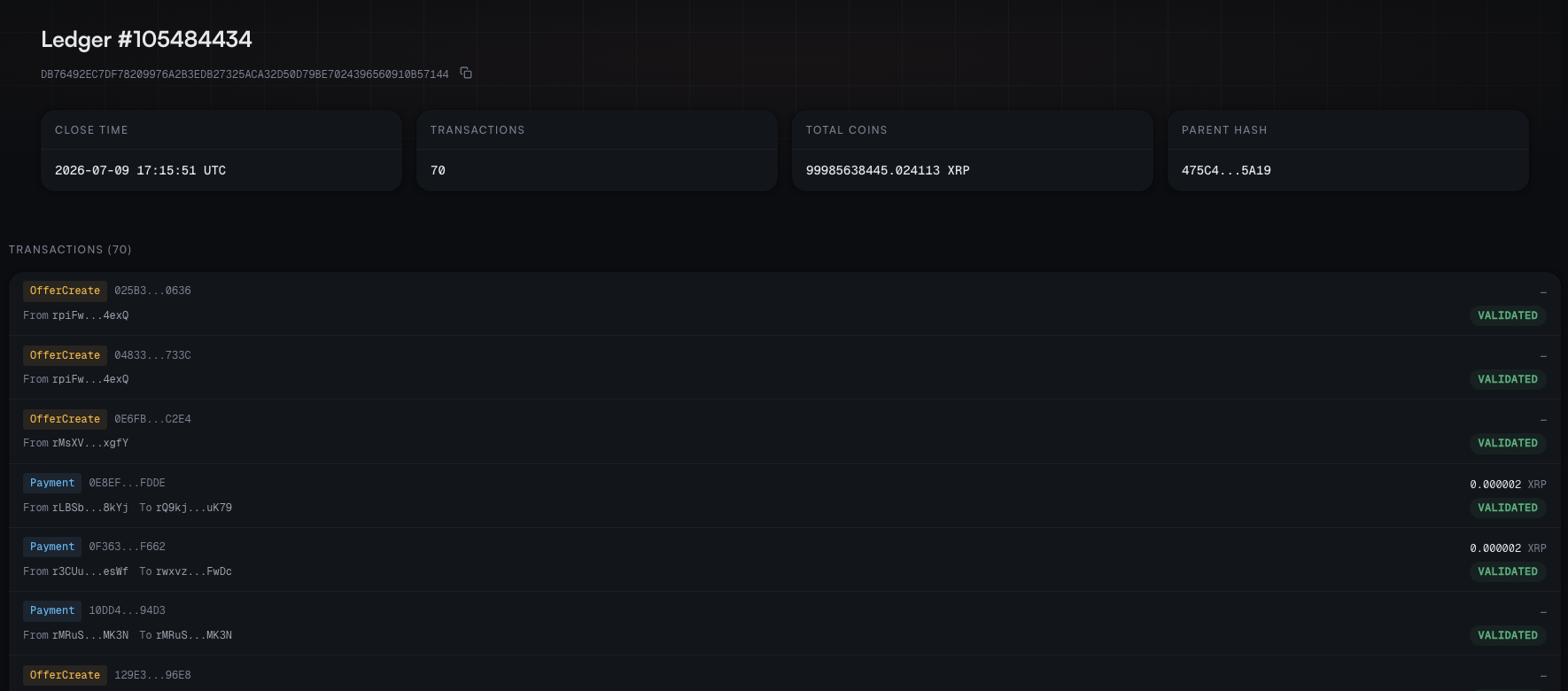Click VALIDATED status of transaction 0F363...F662

click(1508, 571)
